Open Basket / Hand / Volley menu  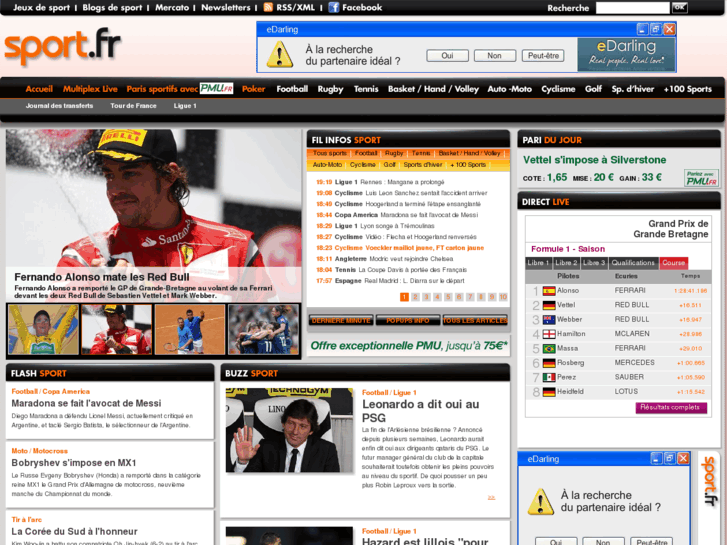433,89
